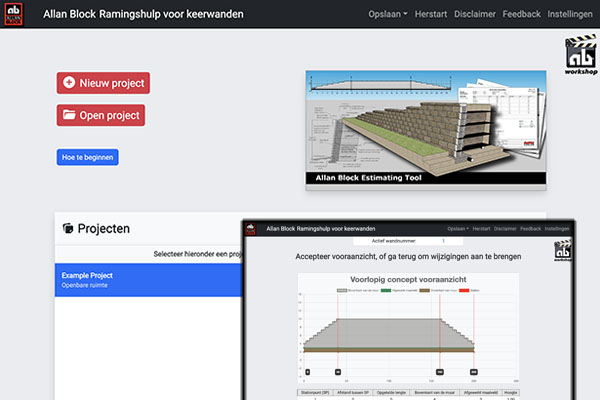The height and width of the screenshot is (400, 600).
Task: Click the 'Projecten' heading text
Action: (104, 229)
